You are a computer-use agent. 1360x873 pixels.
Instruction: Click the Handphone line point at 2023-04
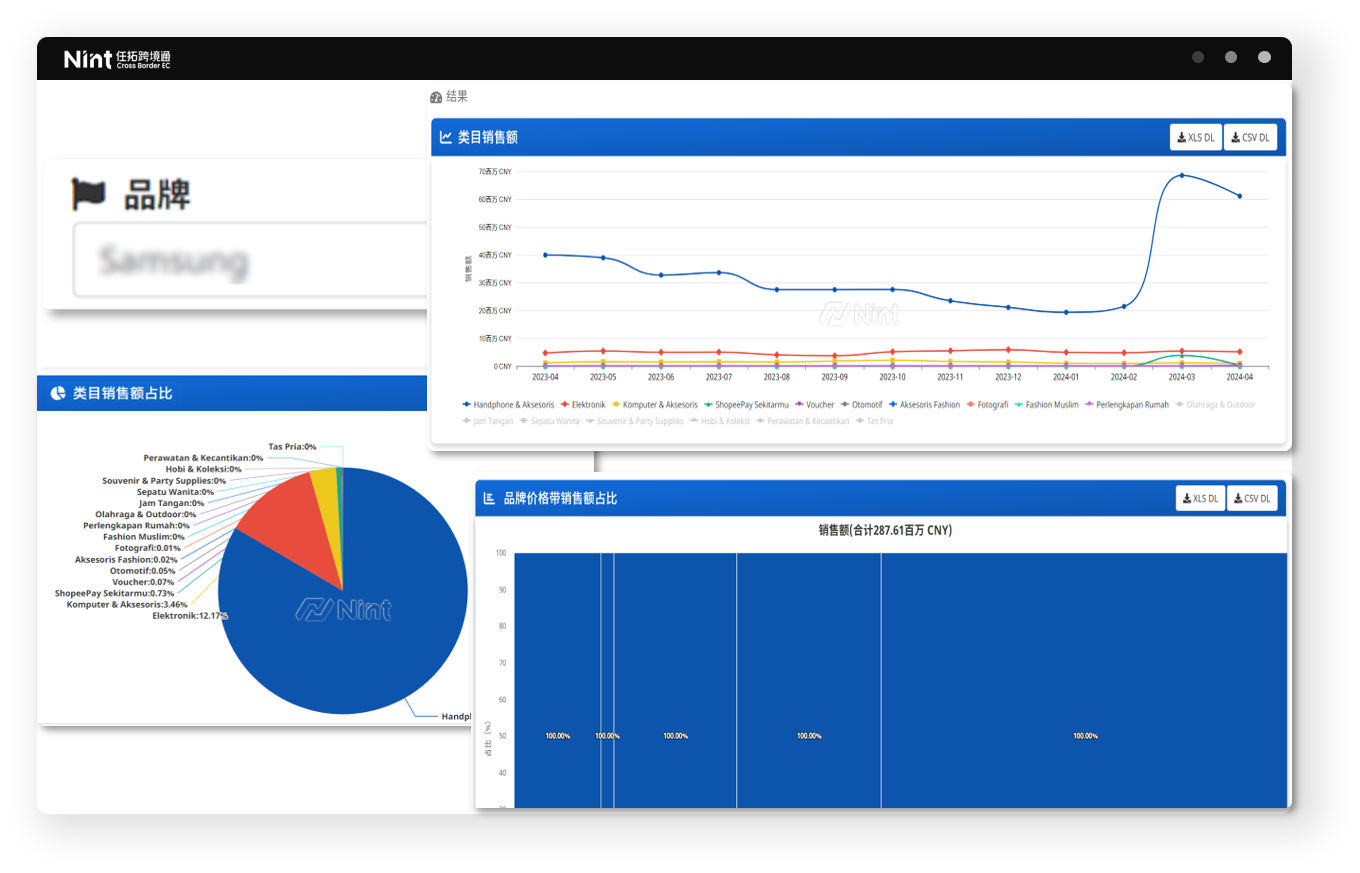point(545,255)
